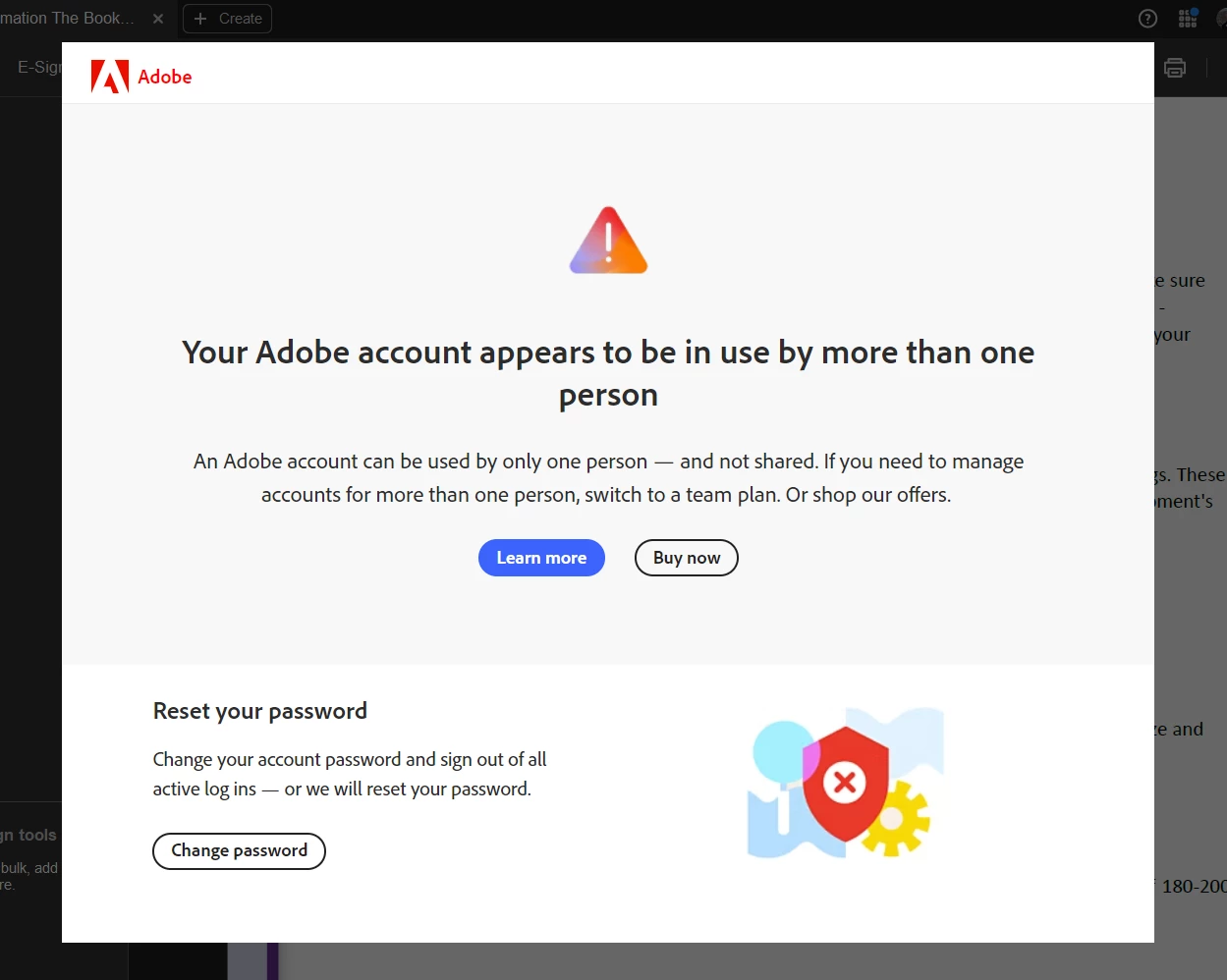The height and width of the screenshot is (980, 1227).
Task: Switch to the document tab titled 'The Book'
Action: [x=68, y=19]
